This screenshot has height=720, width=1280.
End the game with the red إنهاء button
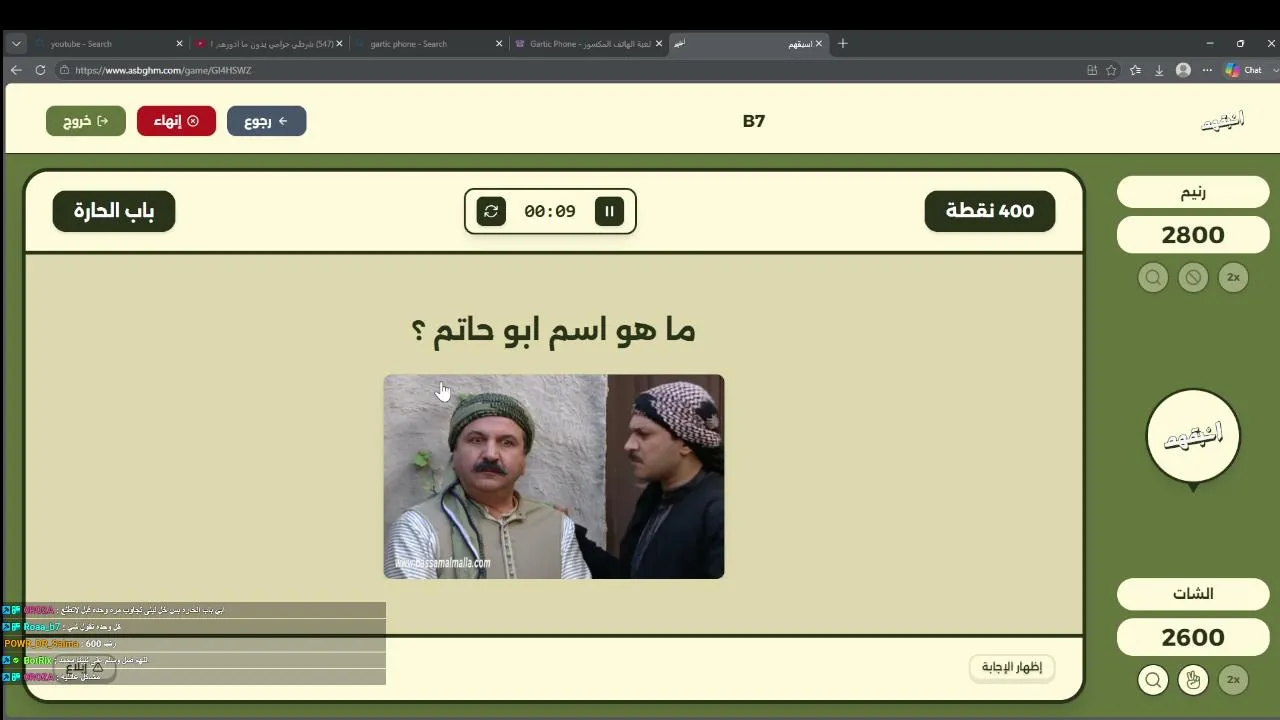point(176,121)
